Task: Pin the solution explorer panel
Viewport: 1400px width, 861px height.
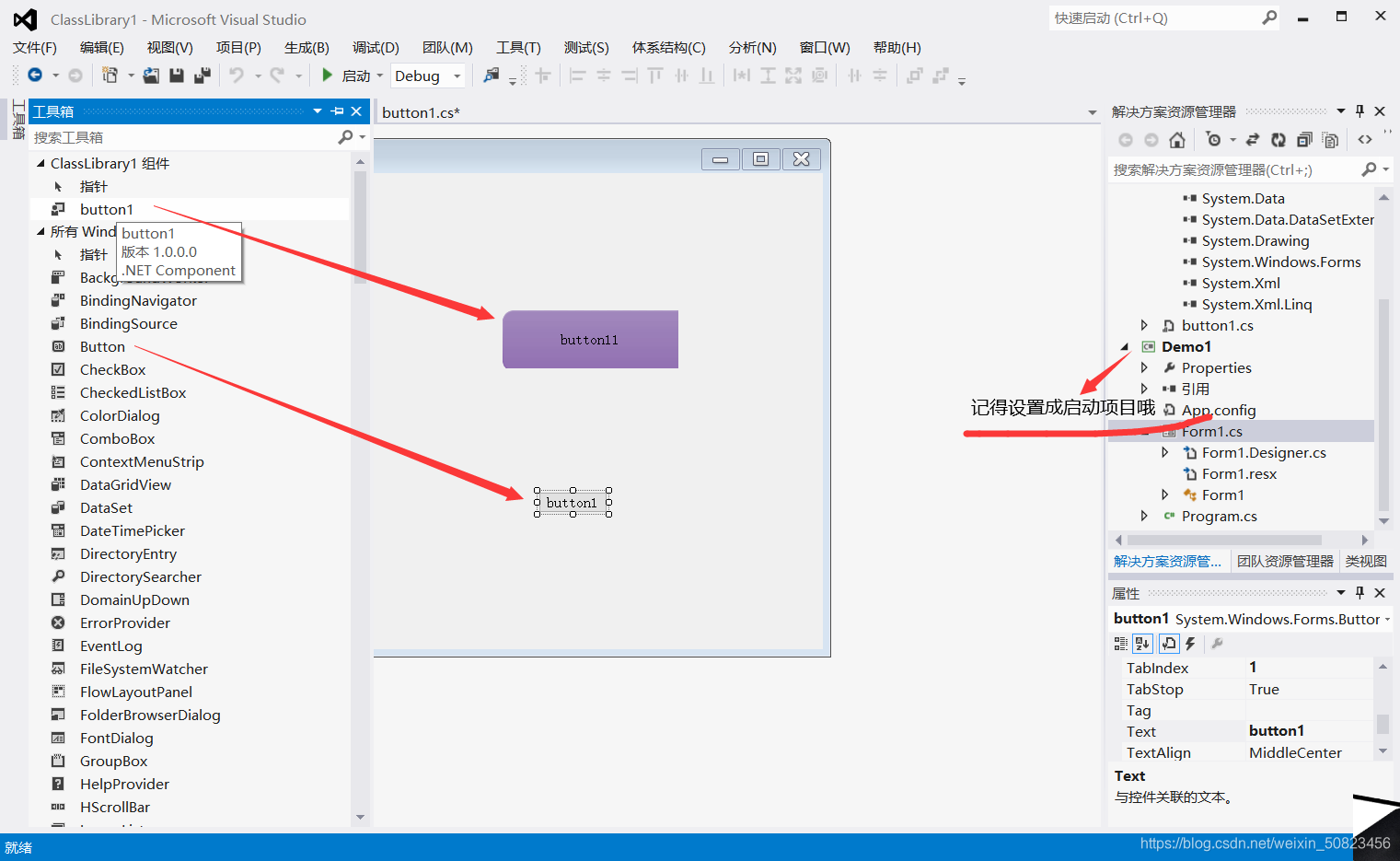Action: click(x=1360, y=111)
